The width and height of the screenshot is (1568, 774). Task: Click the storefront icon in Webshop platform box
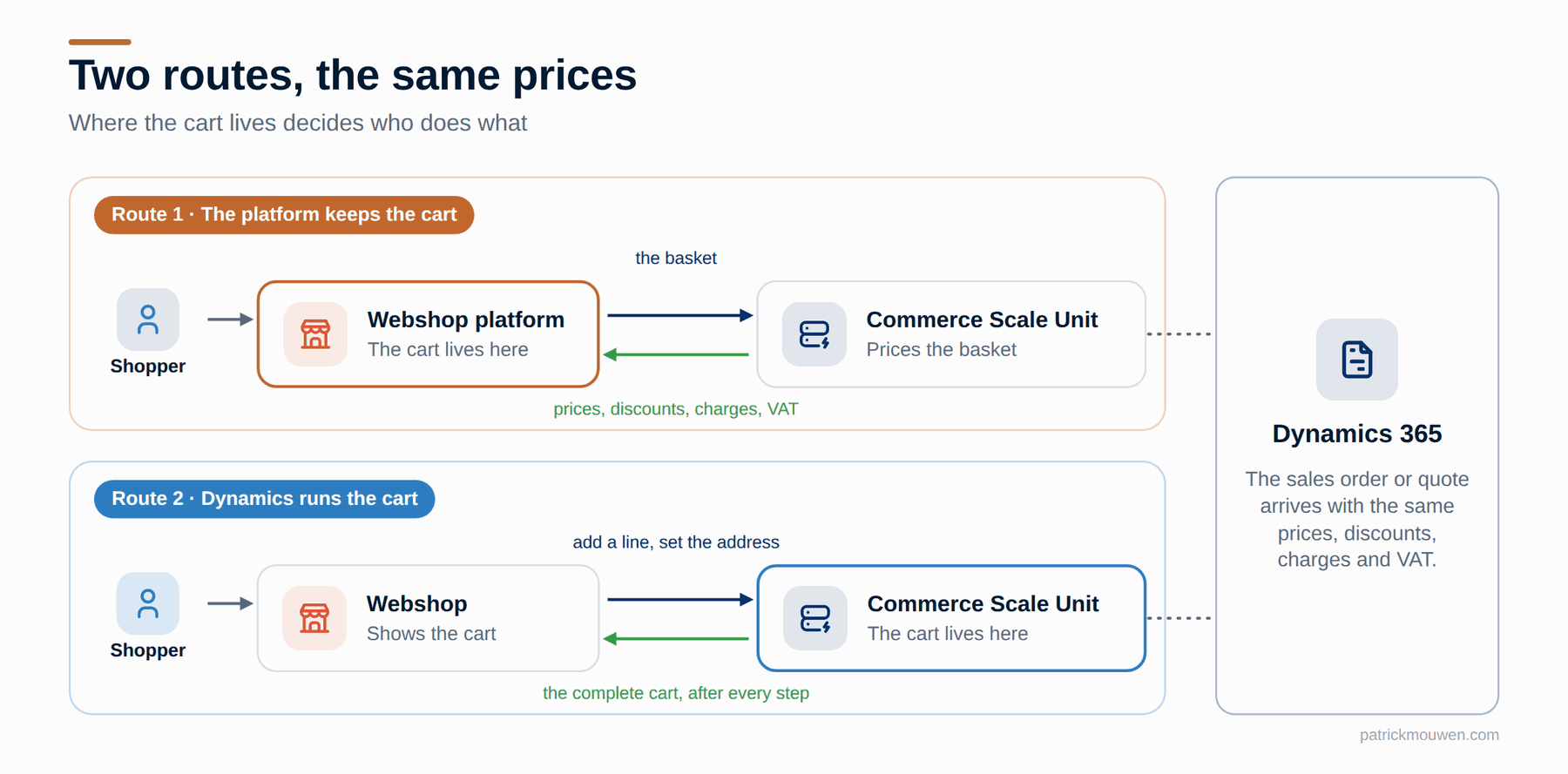pyautogui.click(x=315, y=334)
